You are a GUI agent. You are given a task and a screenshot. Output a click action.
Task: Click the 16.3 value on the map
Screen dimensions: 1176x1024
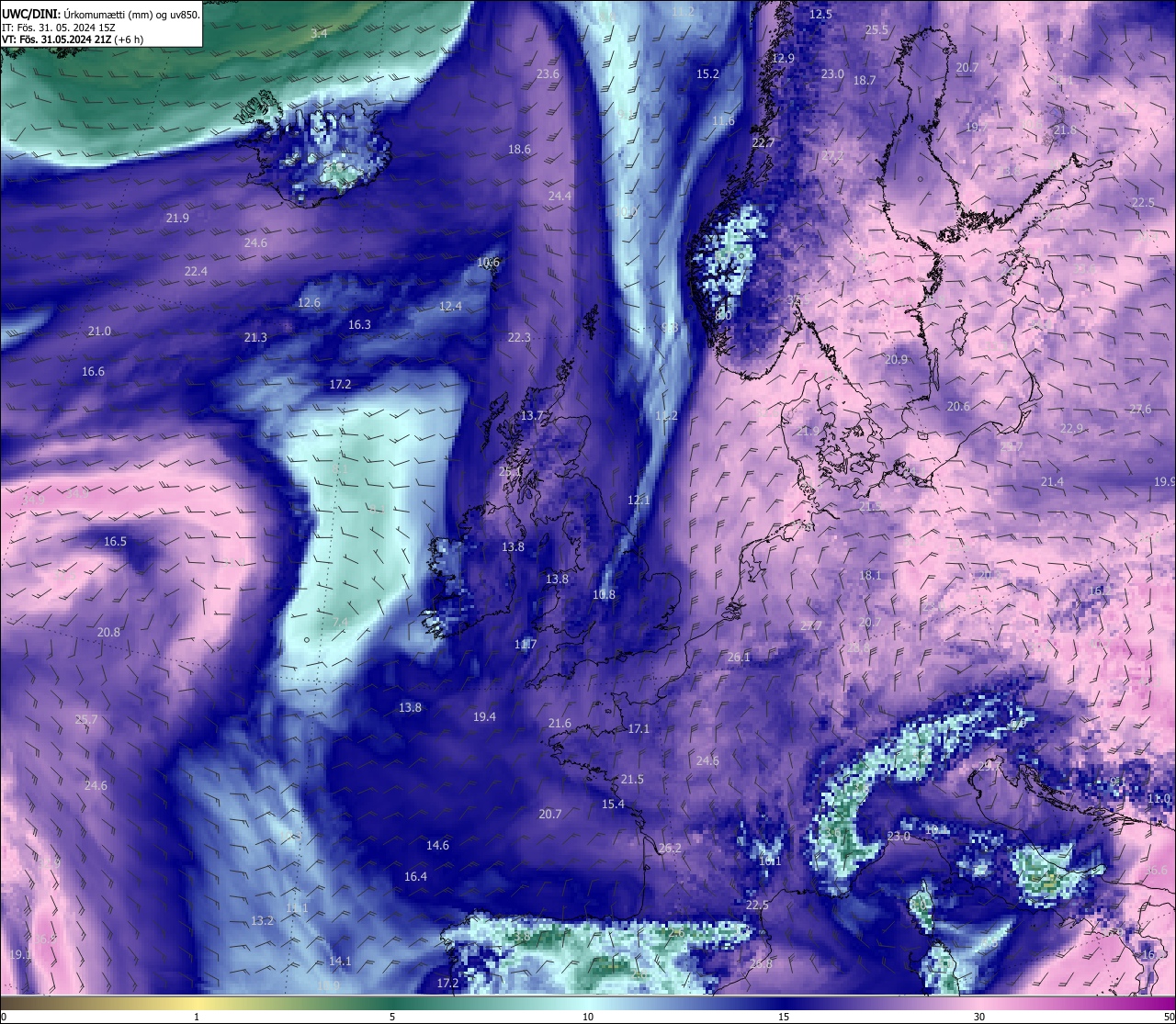pyautogui.click(x=359, y=325)
